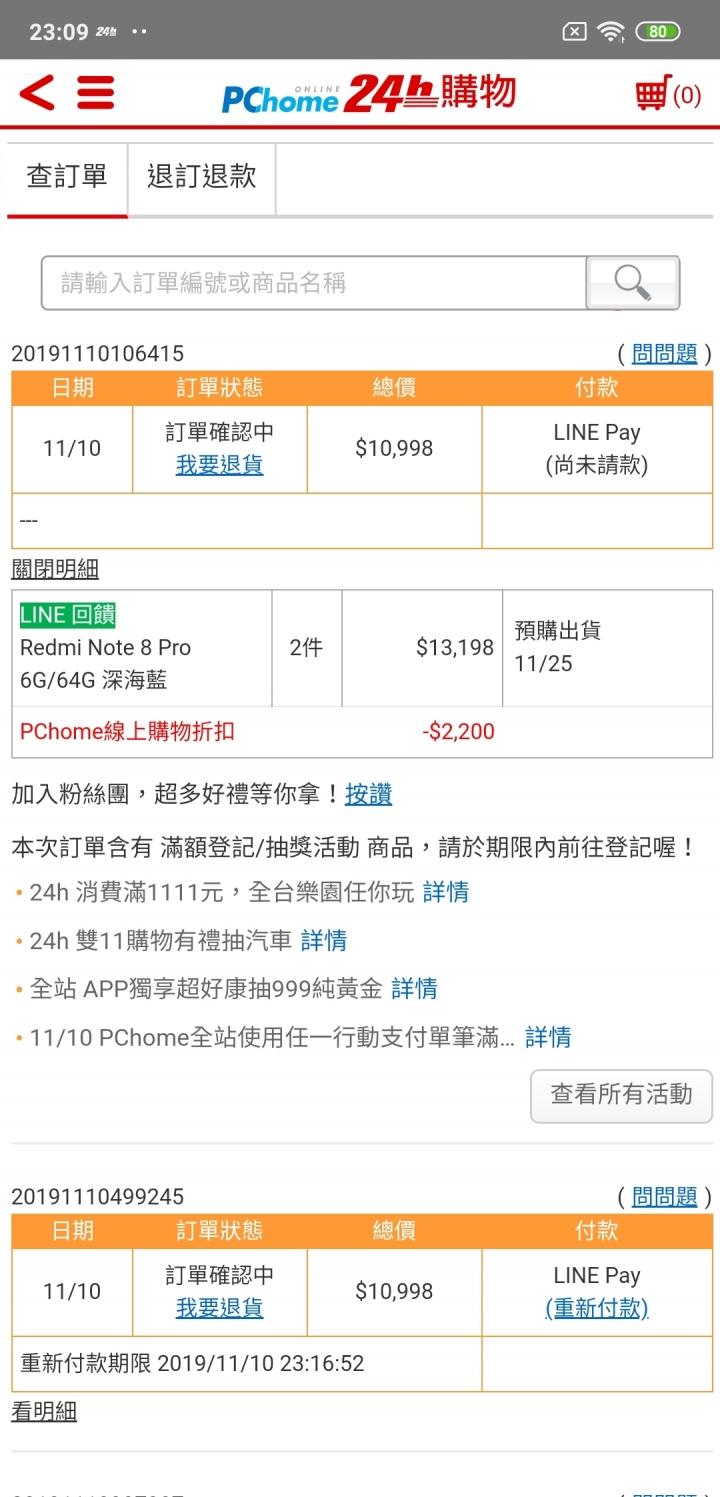Tap the PChome 24h購物 logo
The image size is (720, 1497).
coord(368,94)
